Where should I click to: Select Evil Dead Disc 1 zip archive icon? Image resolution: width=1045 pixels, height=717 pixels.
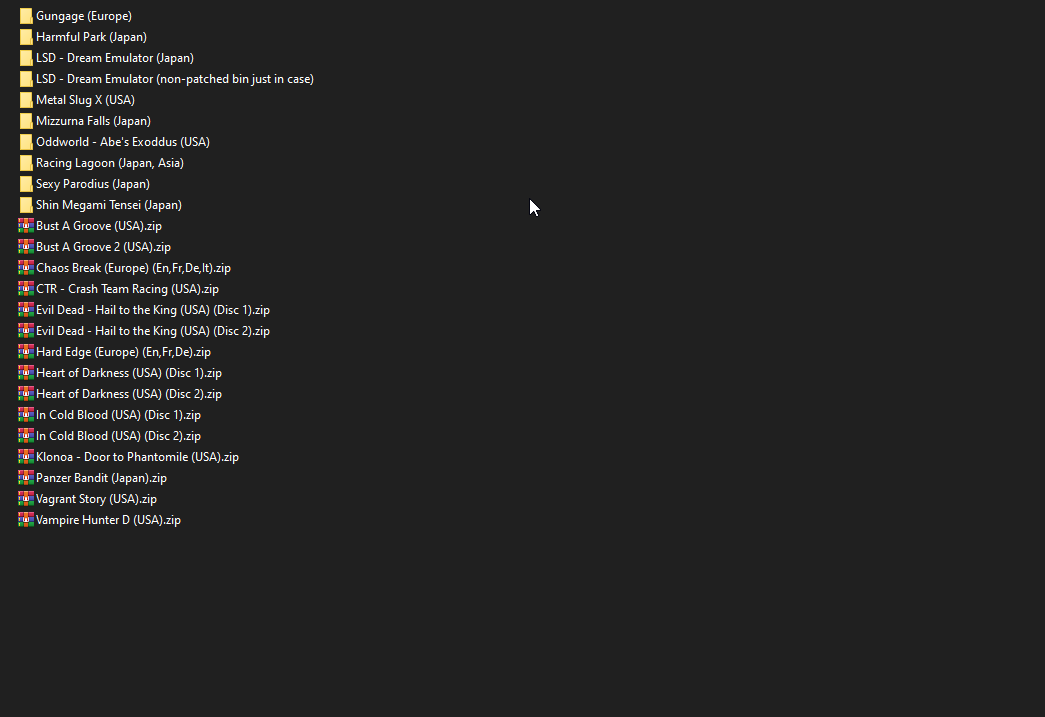[26, 310]
